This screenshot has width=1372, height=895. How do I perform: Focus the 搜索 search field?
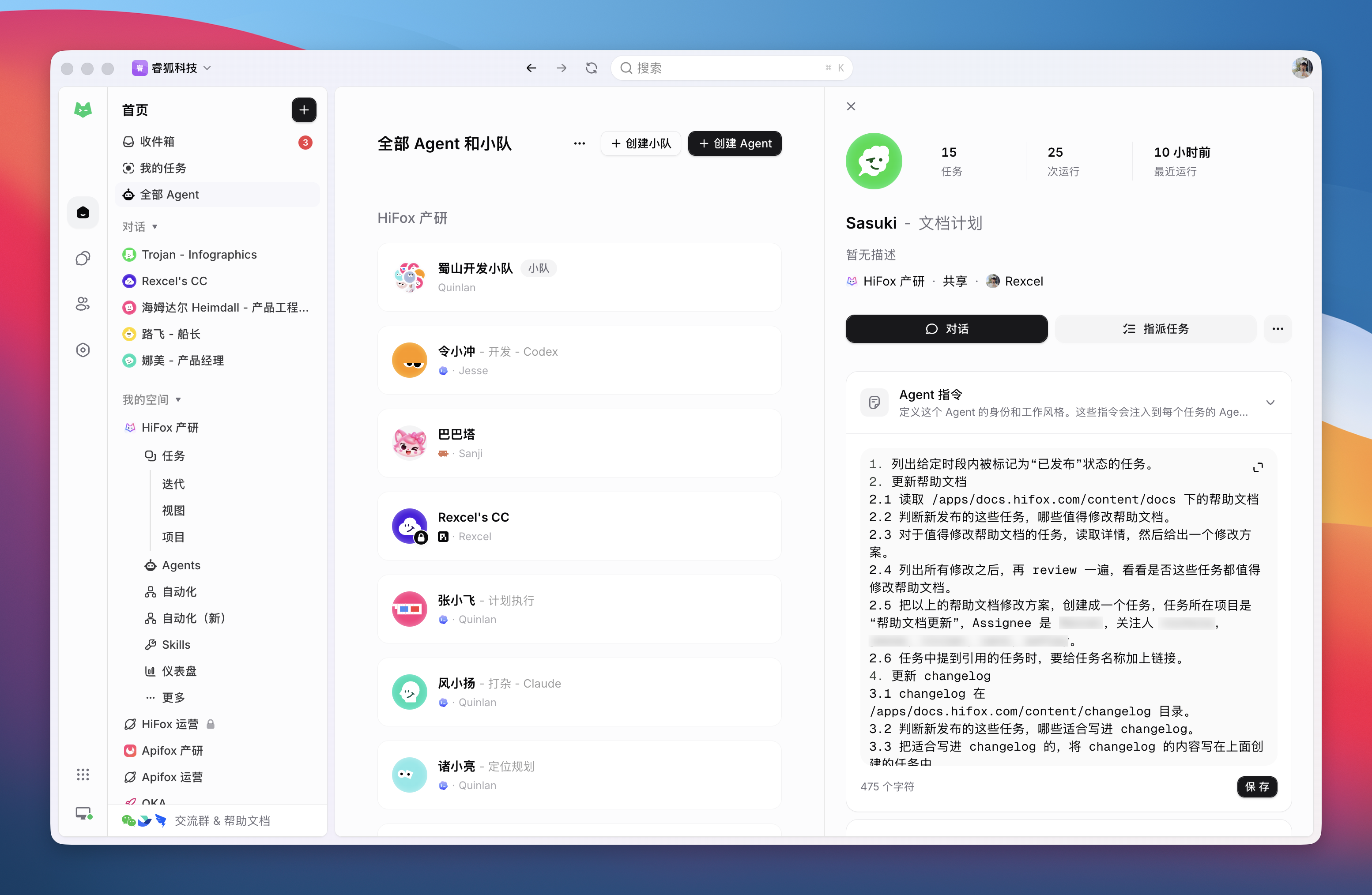click(x=731, y=68)
